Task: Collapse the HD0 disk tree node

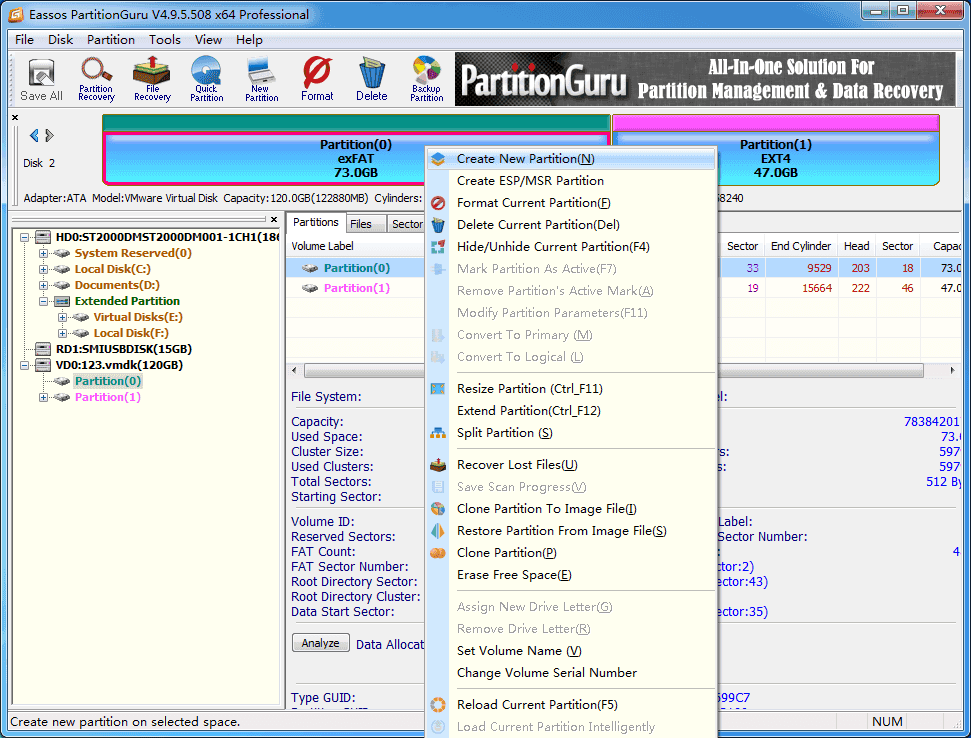Action: (x=24, y=237)
